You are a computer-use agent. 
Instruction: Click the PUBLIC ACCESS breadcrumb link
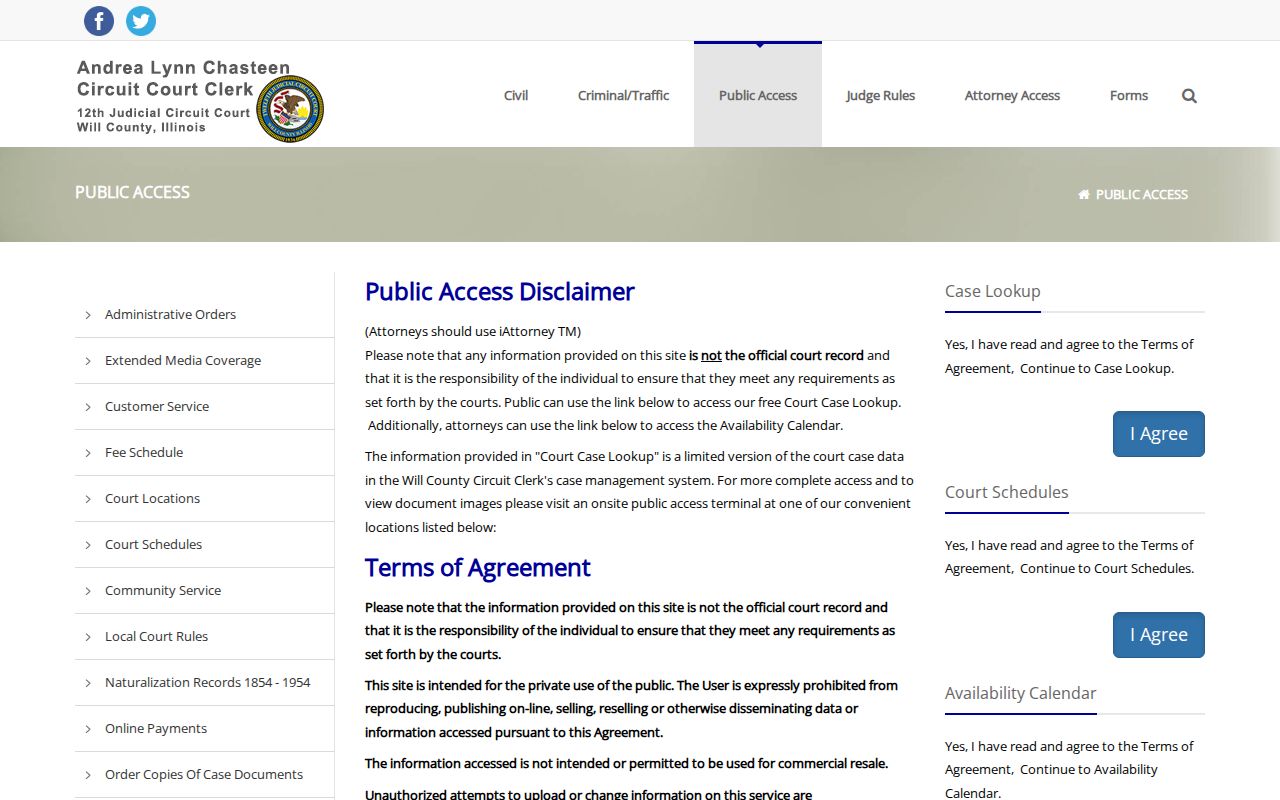click(x=1142, y=195)
